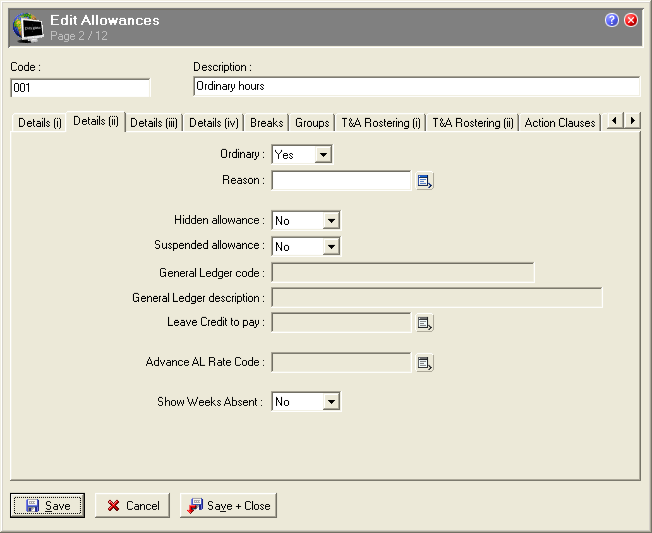Expand the Suspended allowance dropdown
Image resolution: width=652 pixels, height=533 pixels.
pyautogui.click(x=331, y=247)
